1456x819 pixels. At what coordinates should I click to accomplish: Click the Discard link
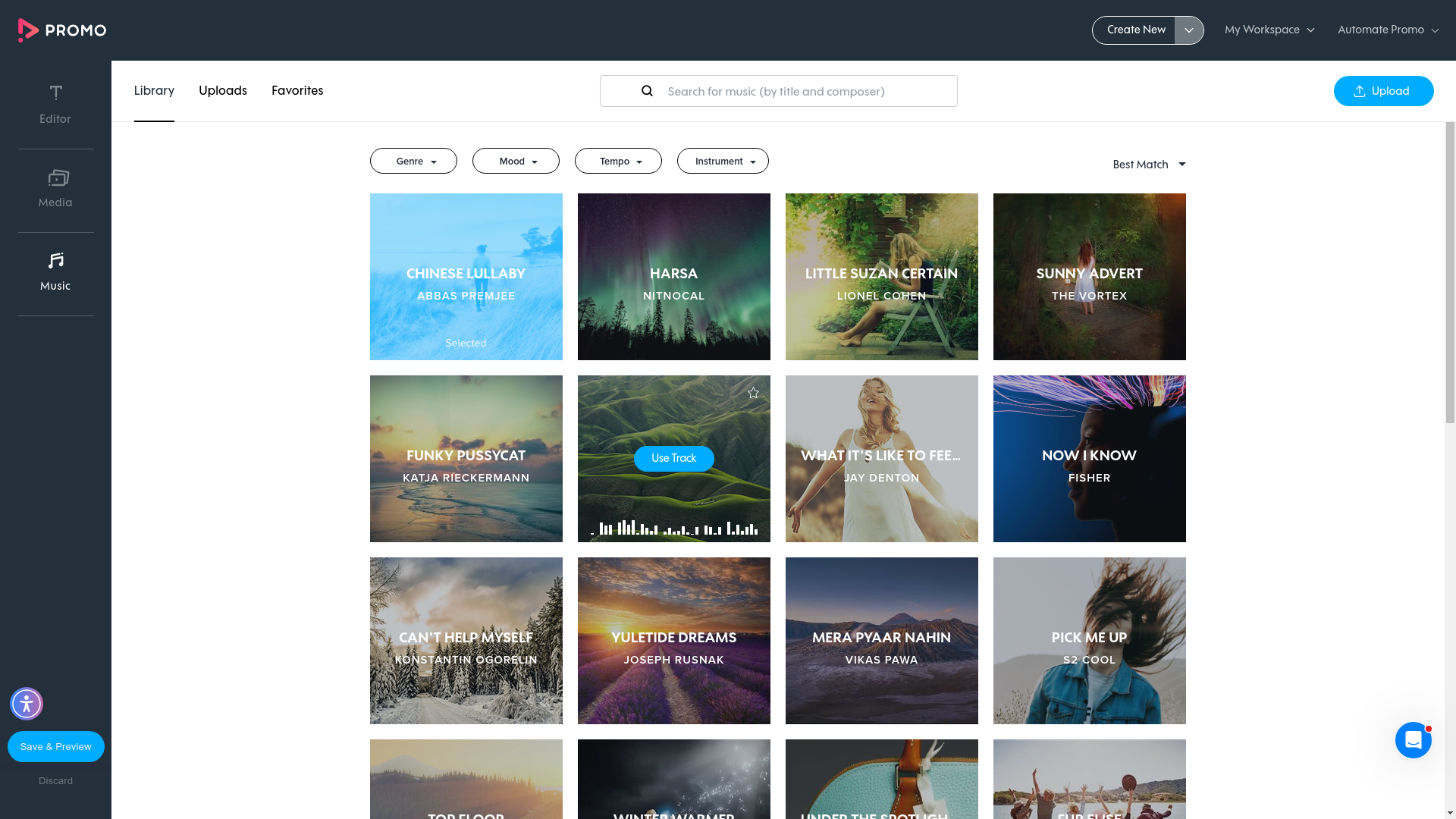click(56, 781)
